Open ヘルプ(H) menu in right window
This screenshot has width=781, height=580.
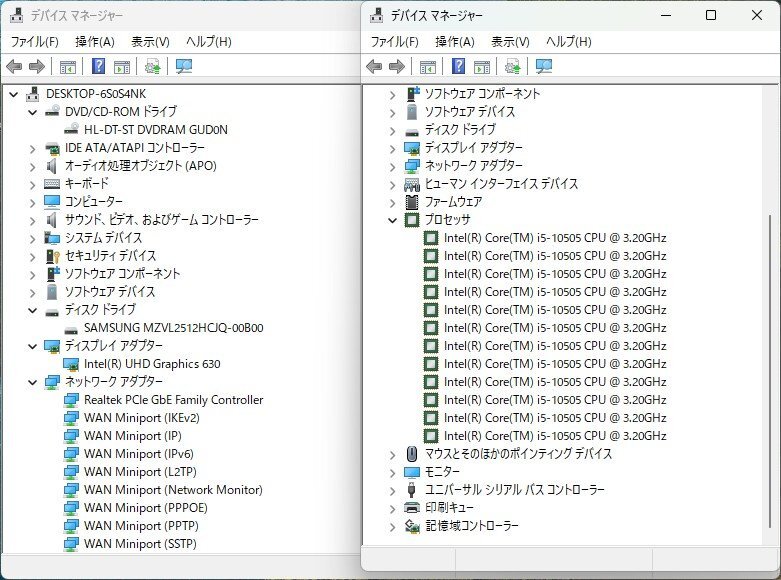(568, 42)
